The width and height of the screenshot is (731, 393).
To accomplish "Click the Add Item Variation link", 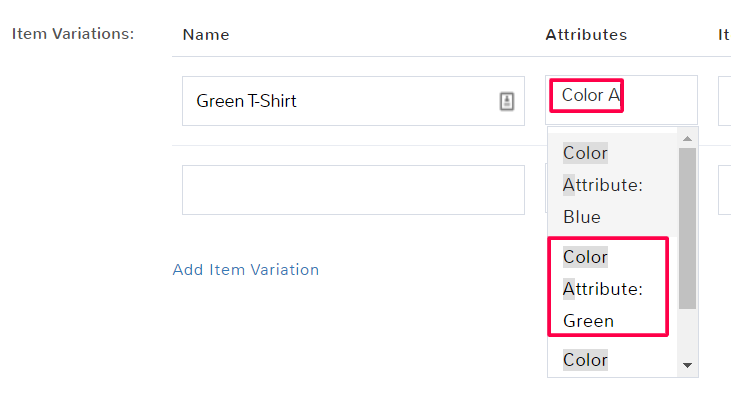I will click(246, 269).
